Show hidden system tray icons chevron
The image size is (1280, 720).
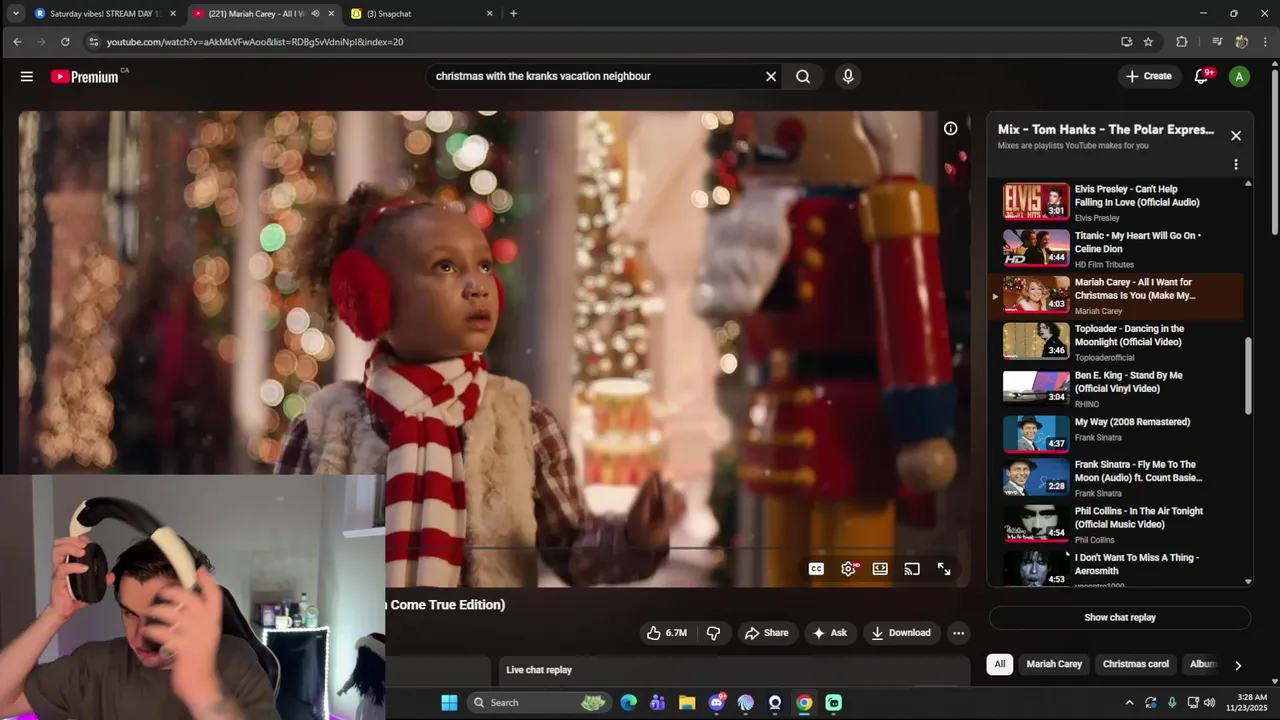pos(1129,703)
